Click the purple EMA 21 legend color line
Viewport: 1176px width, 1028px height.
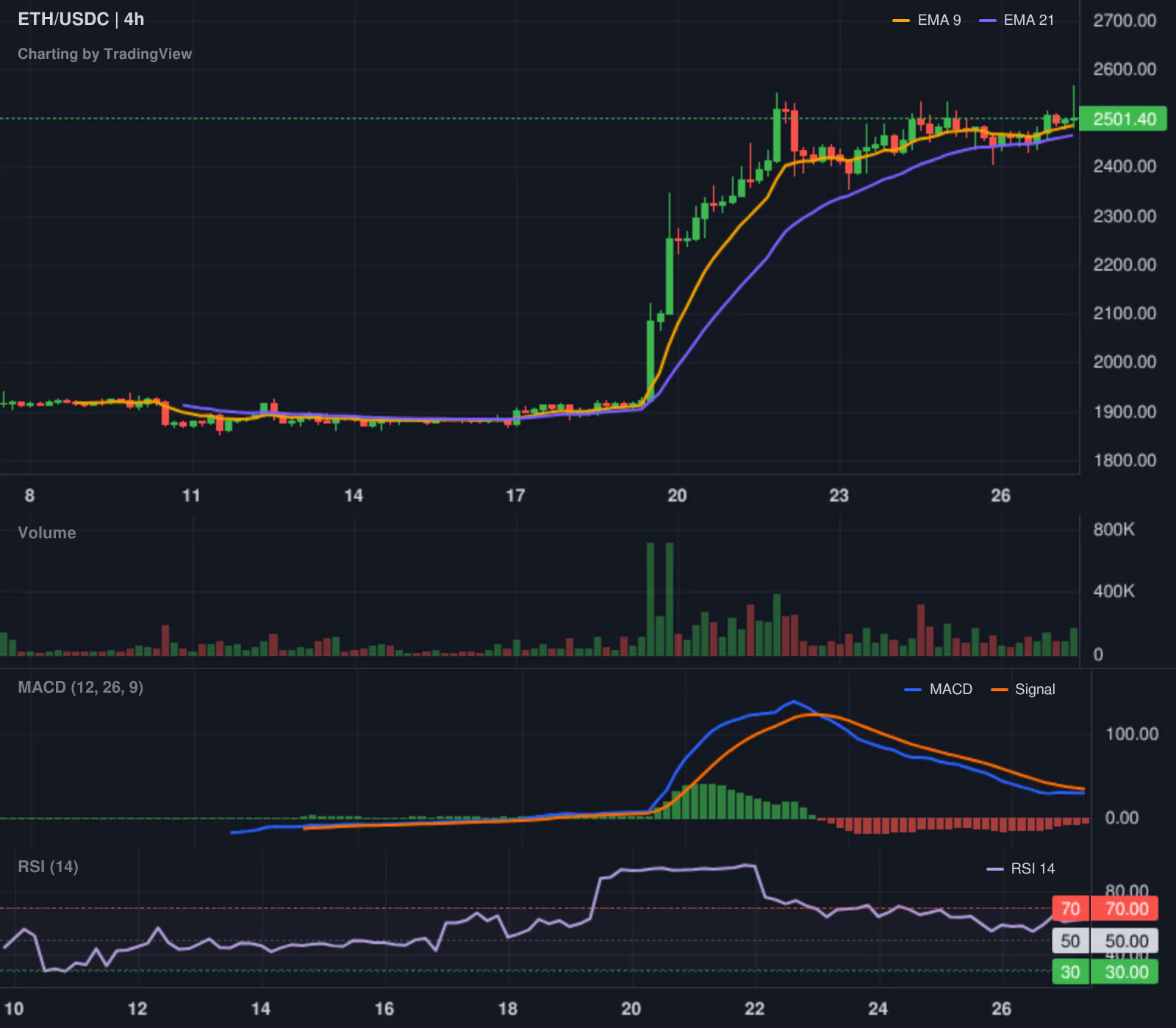pos(987,21)
